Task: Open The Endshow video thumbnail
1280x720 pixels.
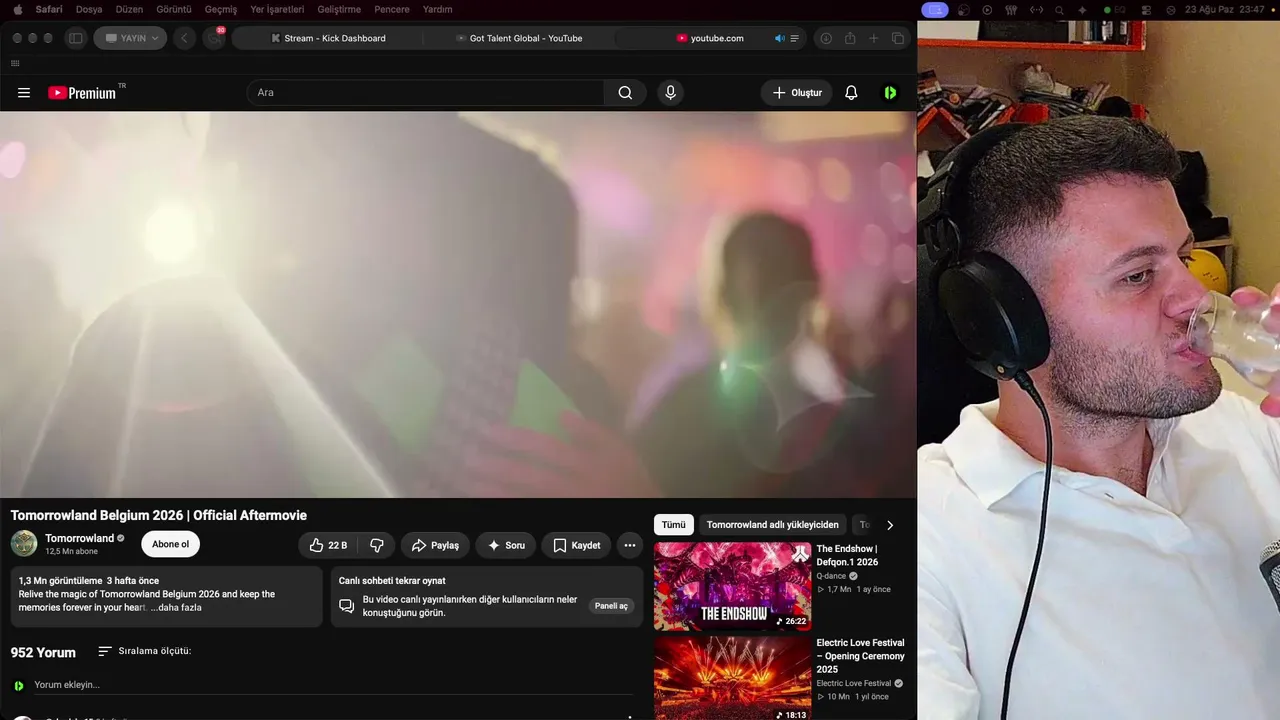Action: click(733, 586)
